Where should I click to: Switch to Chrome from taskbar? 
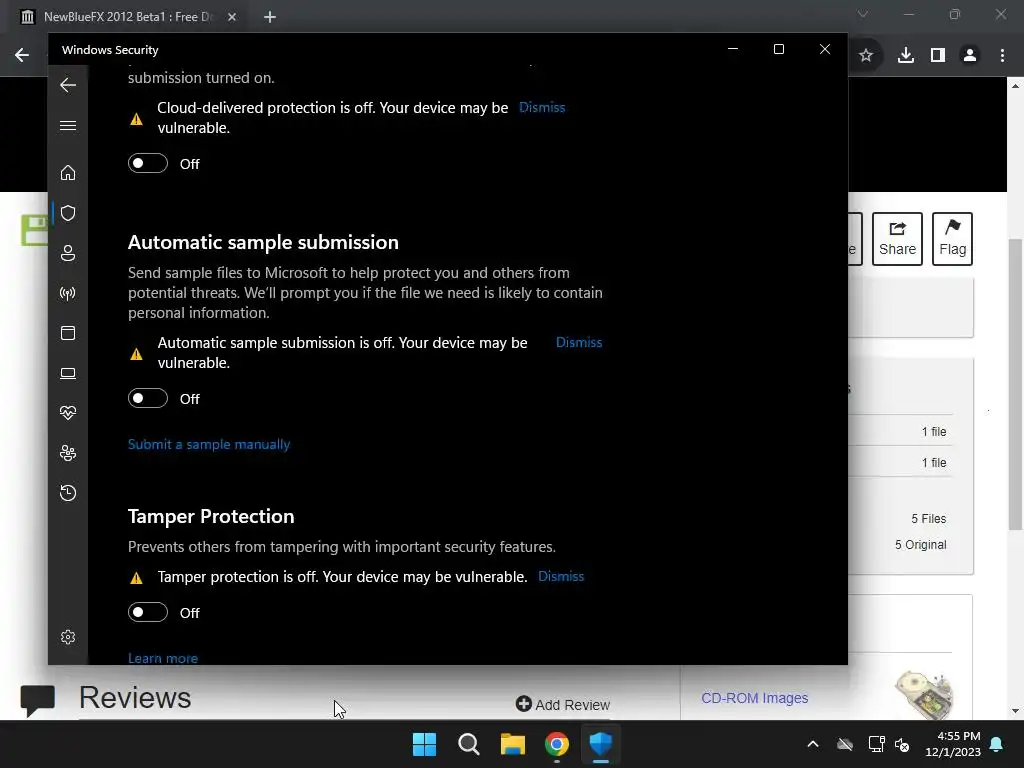[x=557, y=744]
